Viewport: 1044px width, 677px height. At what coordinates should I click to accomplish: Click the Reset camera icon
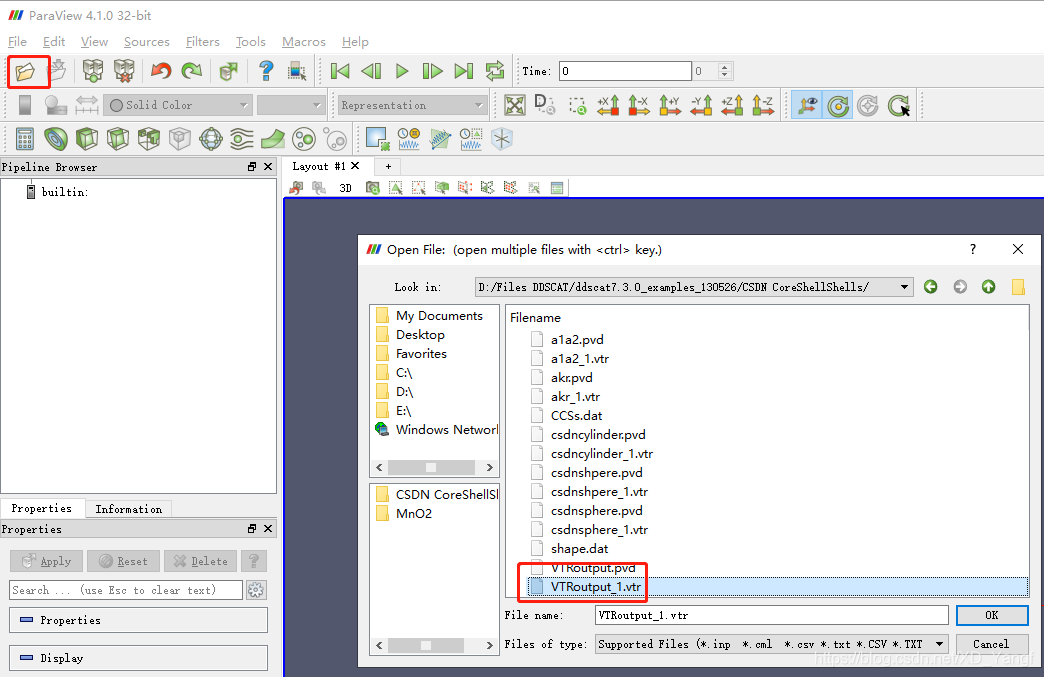[x=515, y=105]
